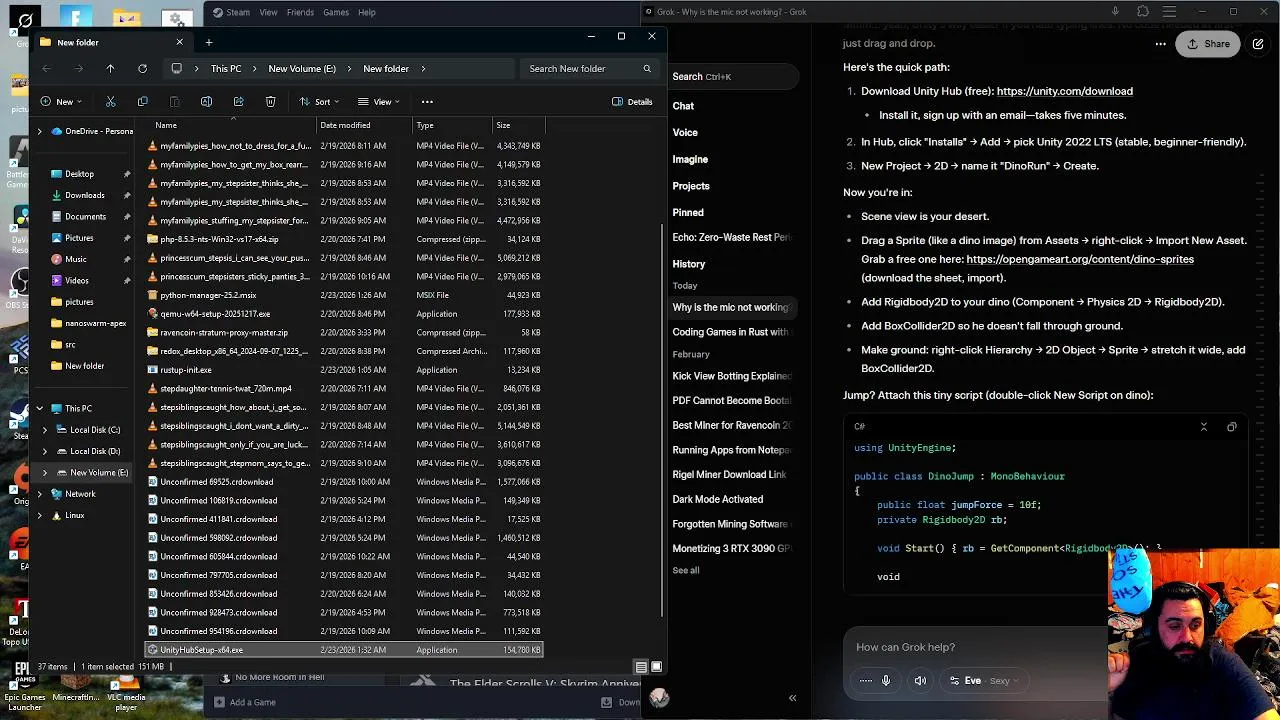Click the Rename icon in Explorer toolbar

(x=206, y=101)
